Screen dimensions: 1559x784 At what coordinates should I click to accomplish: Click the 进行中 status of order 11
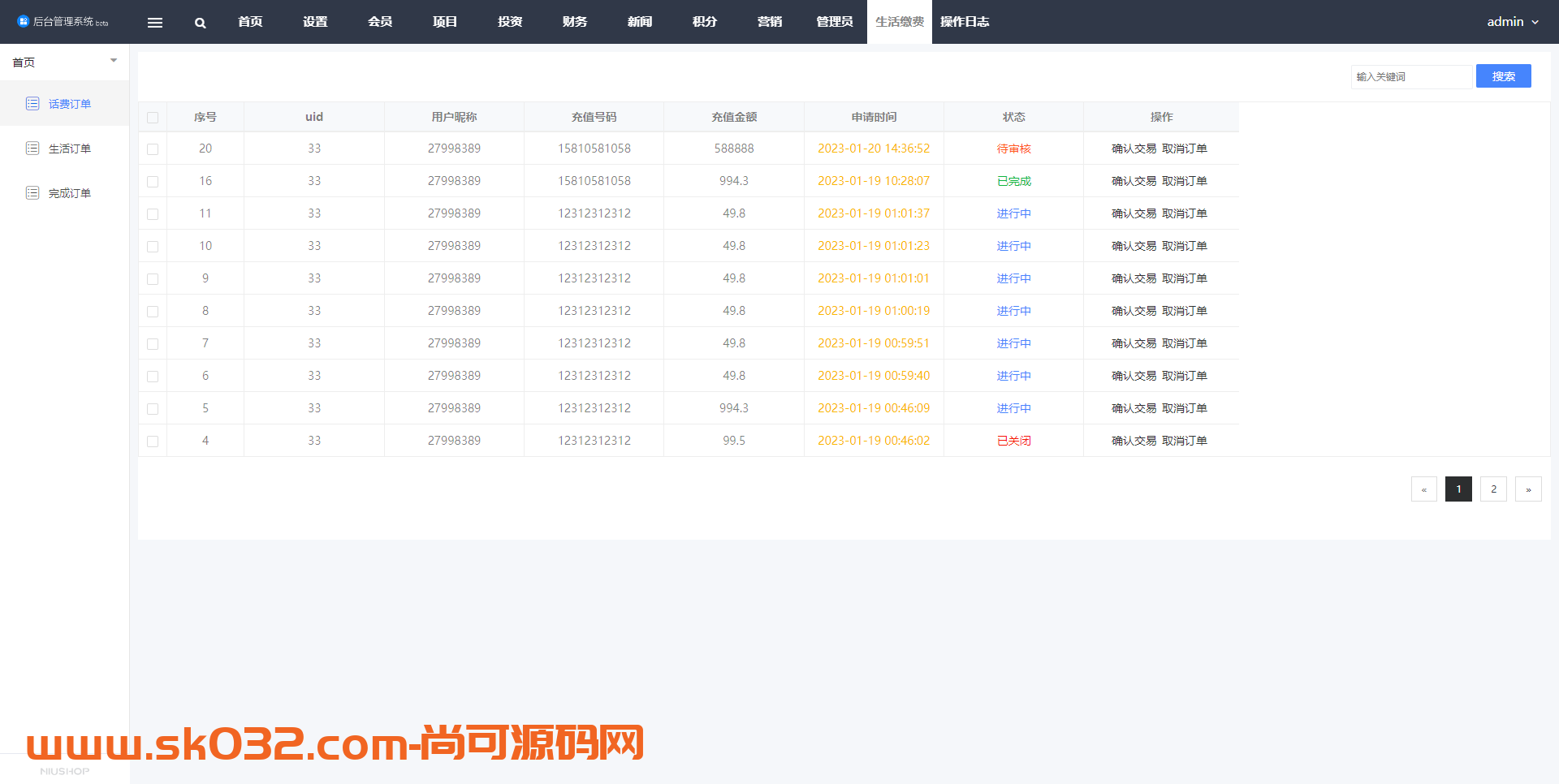pyautogui.click(x=1013, y=213)
